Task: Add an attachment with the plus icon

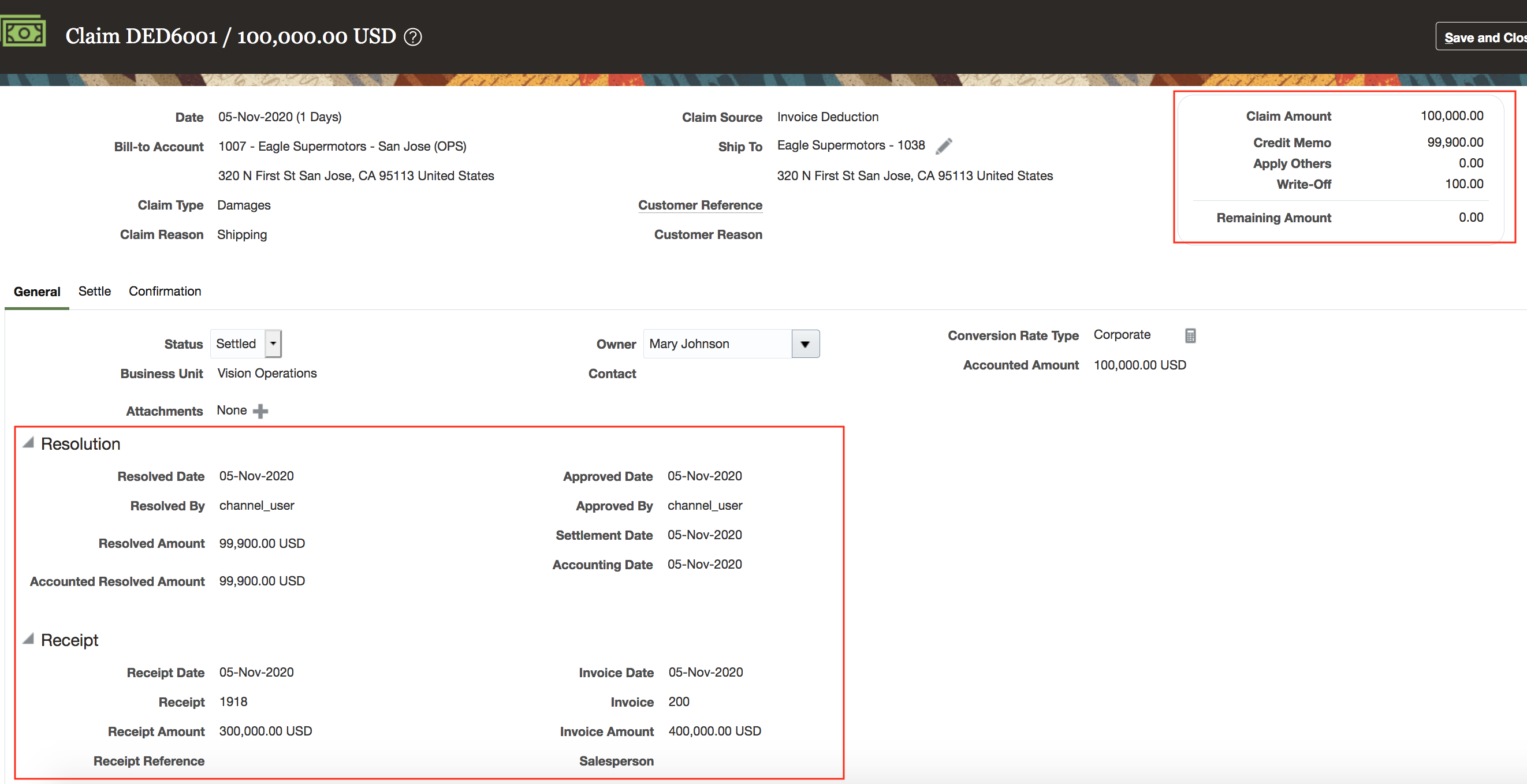Action: pos(260,411)
